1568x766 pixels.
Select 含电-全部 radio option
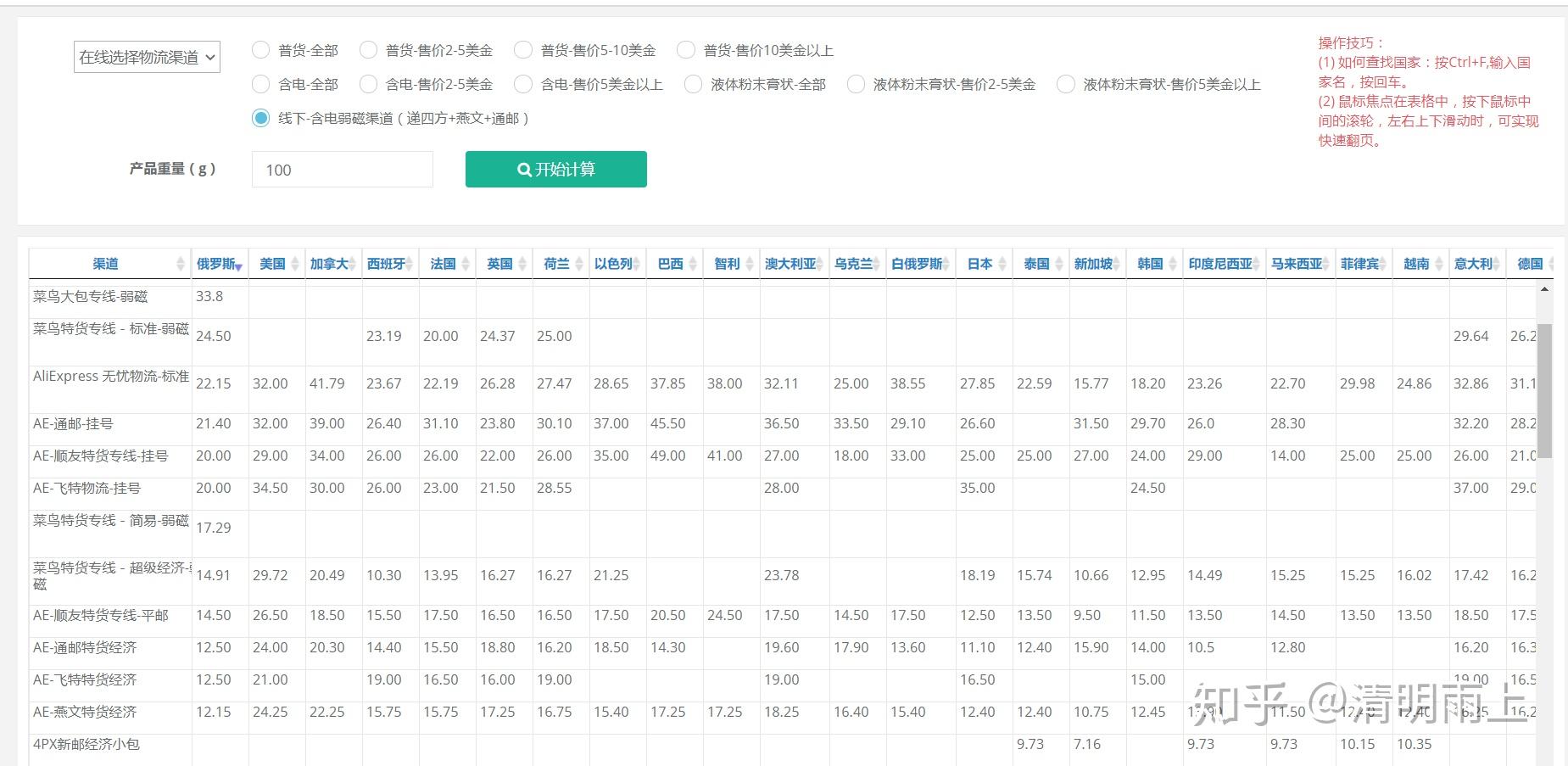tap(260, 84)
